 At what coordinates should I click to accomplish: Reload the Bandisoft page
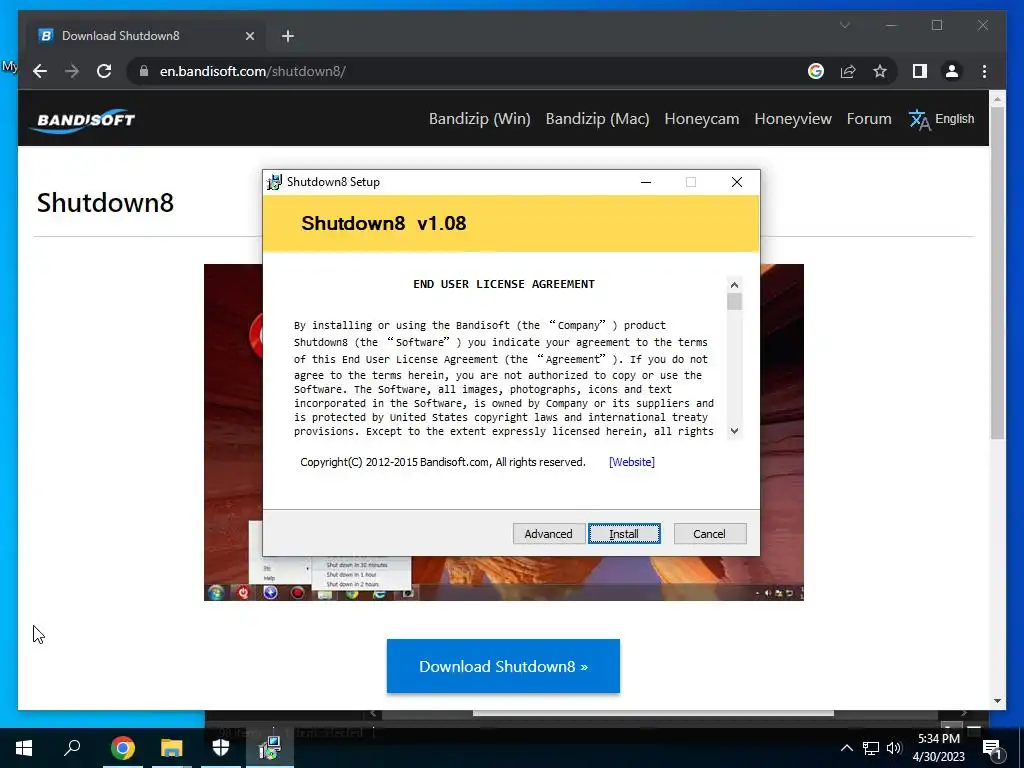(104, 71)
